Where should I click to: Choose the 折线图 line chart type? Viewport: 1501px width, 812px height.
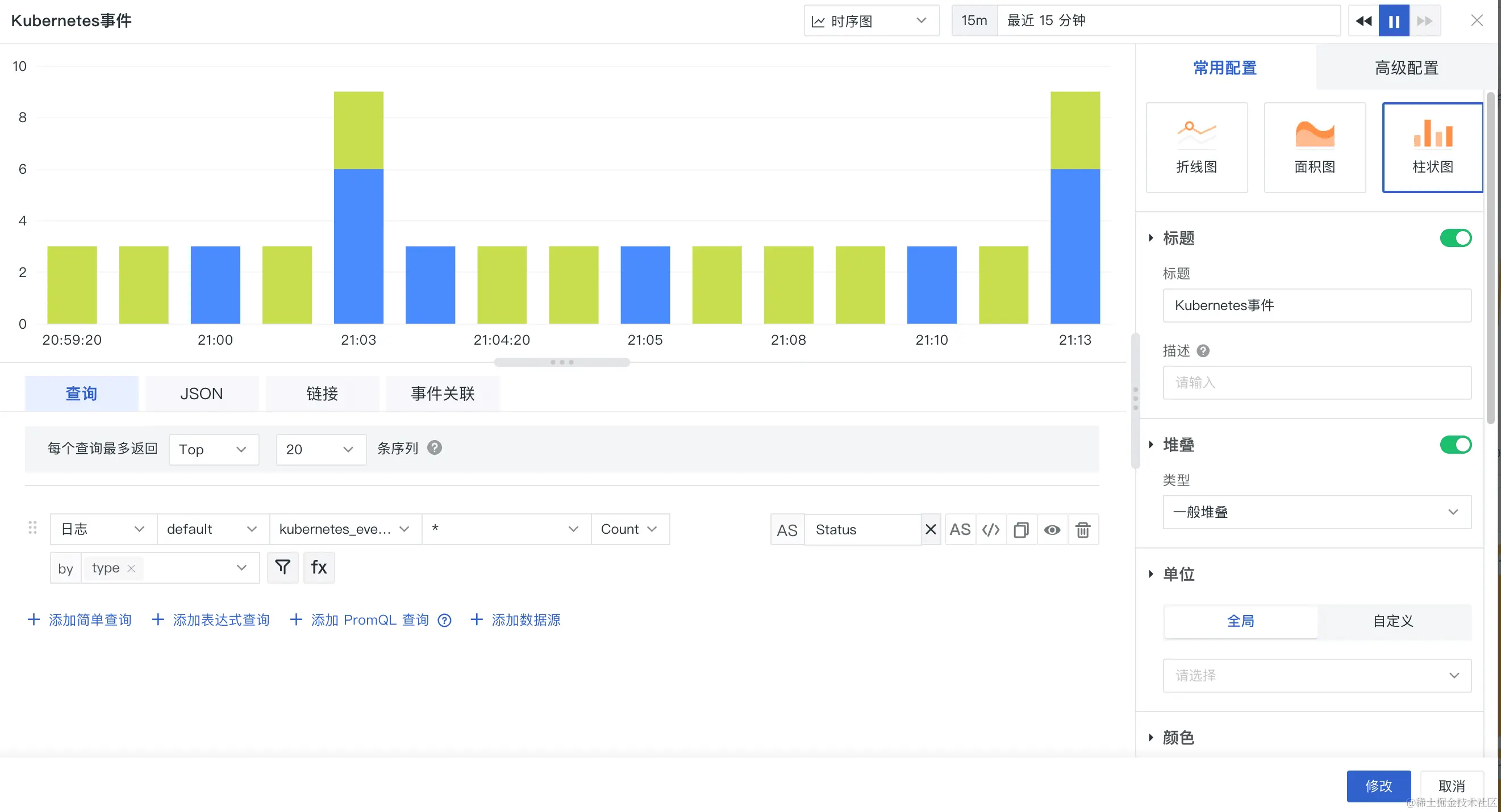1196,148
